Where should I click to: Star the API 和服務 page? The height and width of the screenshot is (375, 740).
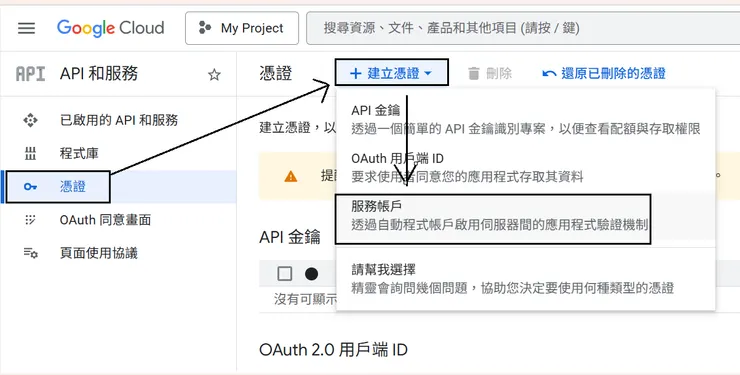(214, 75)
